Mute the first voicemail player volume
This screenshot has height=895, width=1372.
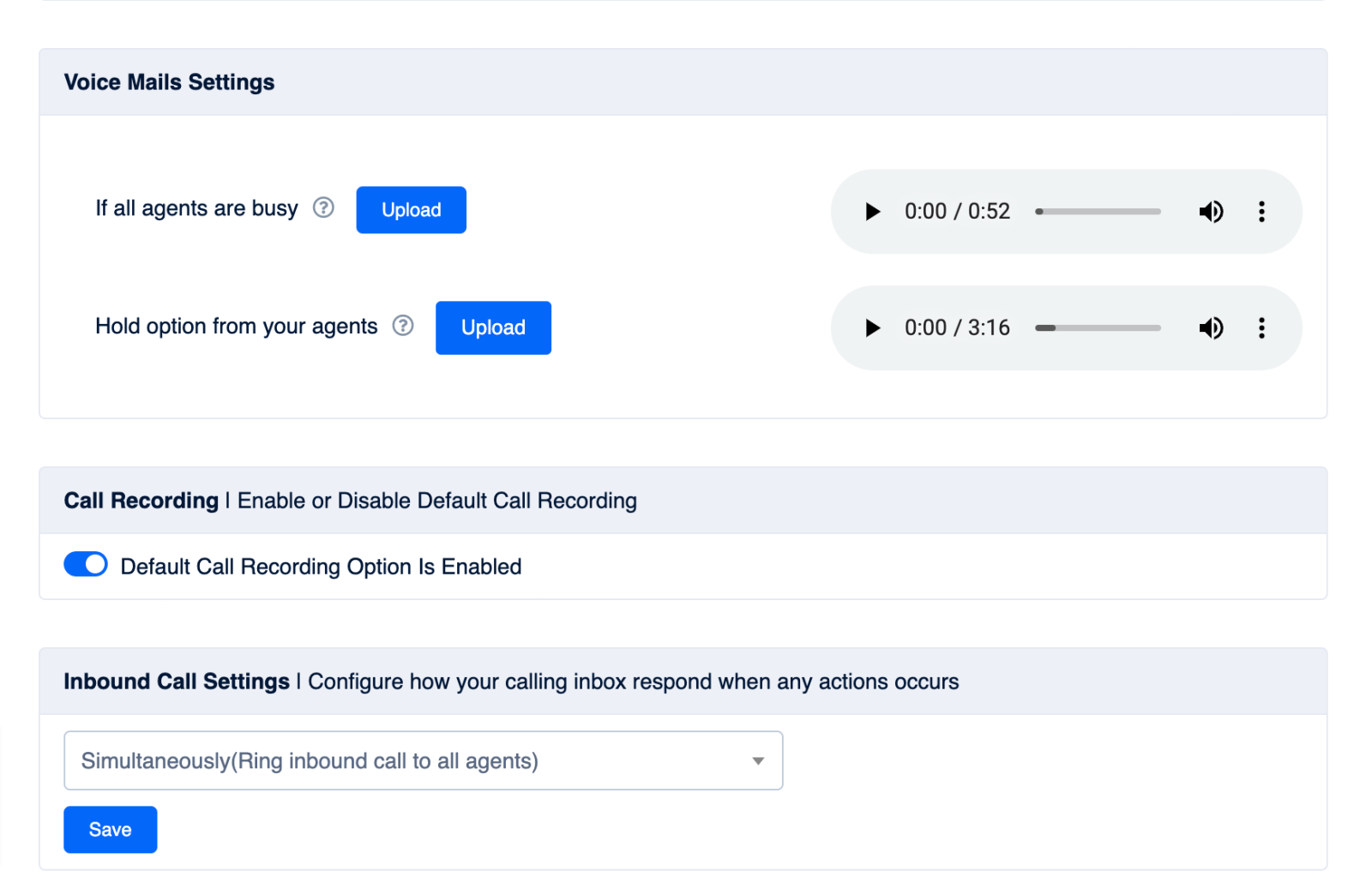pos(1212,211)
